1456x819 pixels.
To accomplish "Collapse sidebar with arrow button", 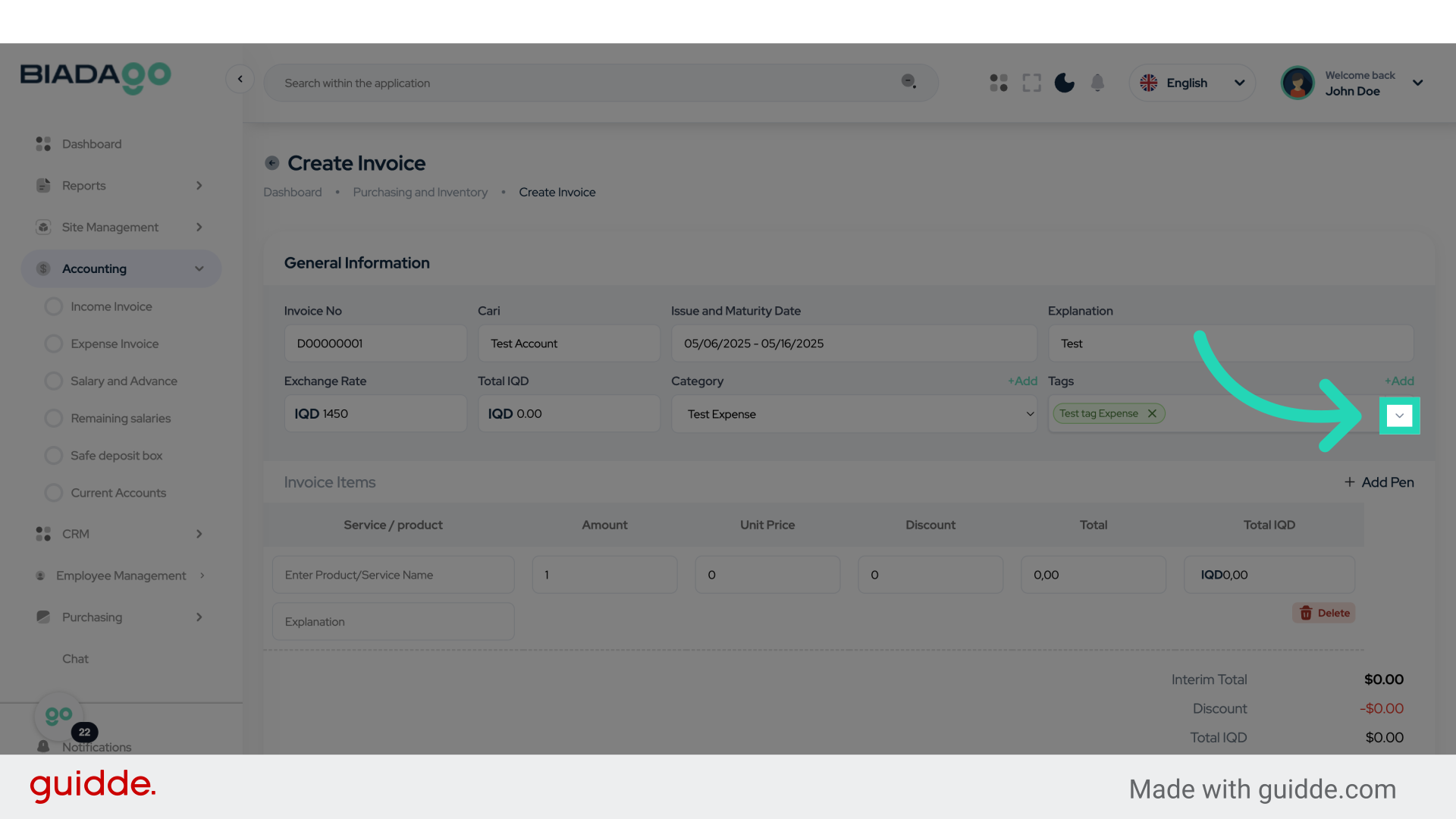I will point(240,79).
